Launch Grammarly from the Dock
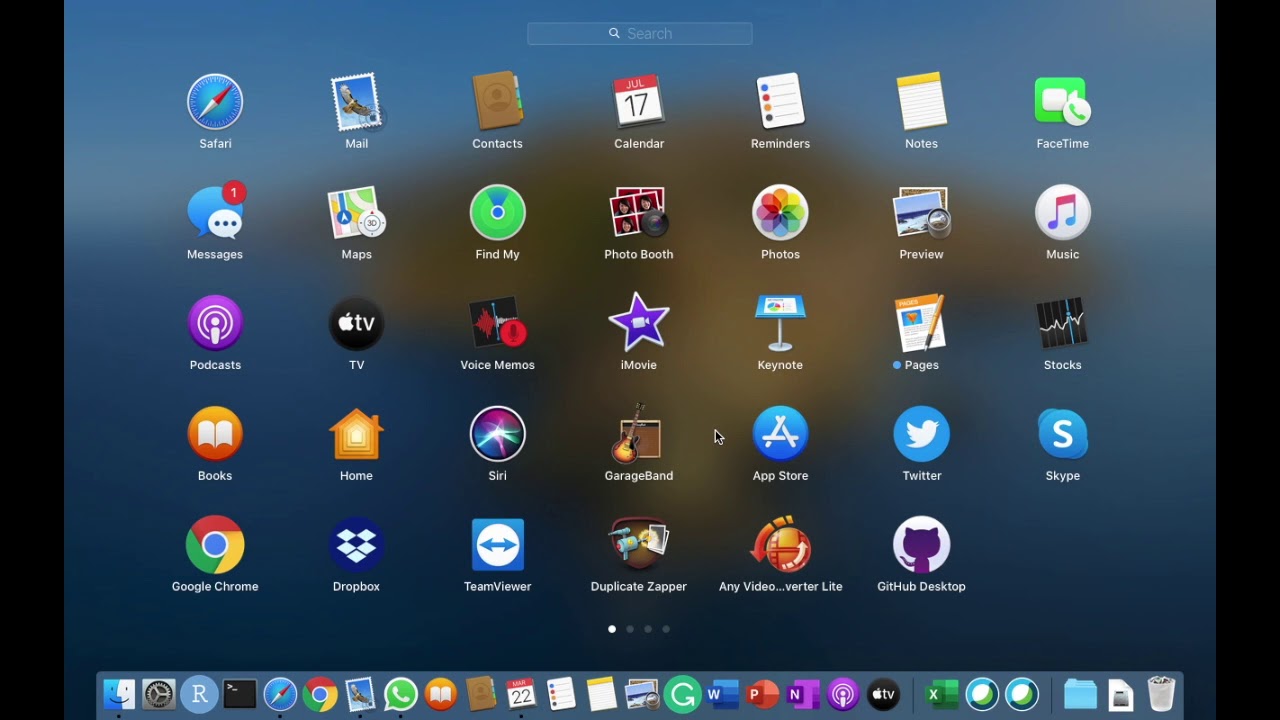The image size is (1280, 720). pyautogui.click(x=682, y=694)
